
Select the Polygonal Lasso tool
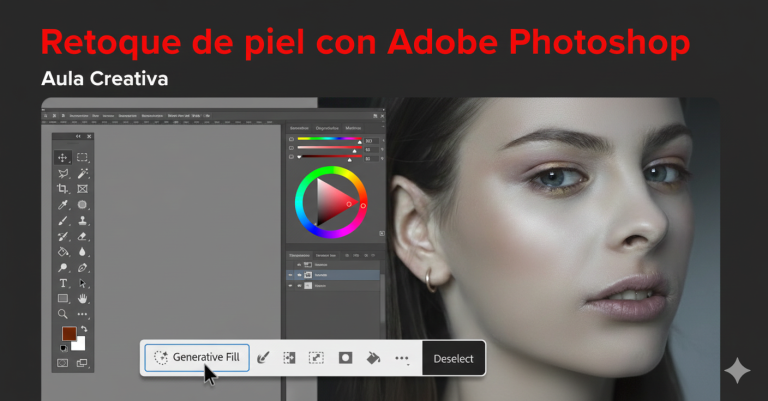point(63,173)
